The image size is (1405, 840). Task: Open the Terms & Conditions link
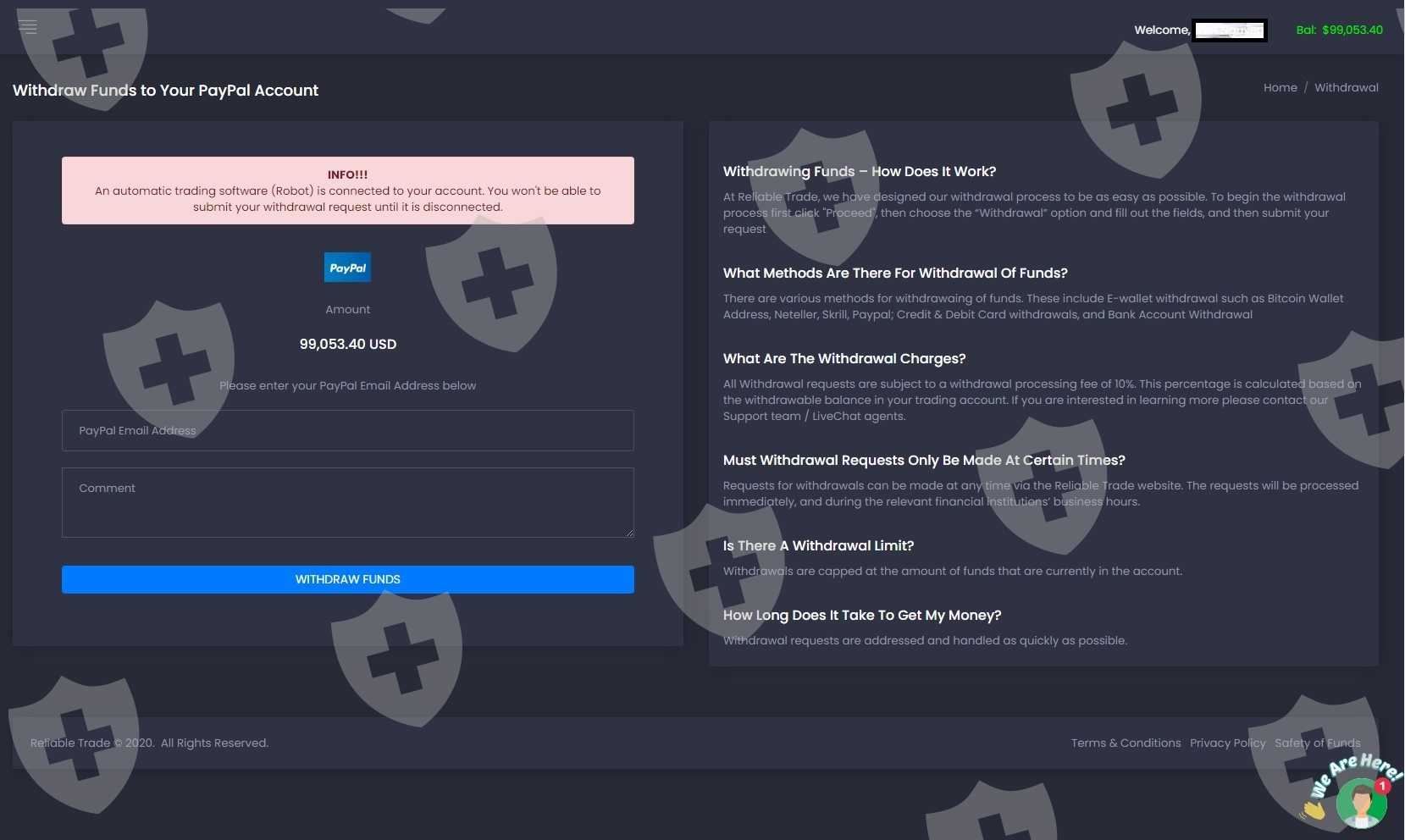[x=1126, y=743]
